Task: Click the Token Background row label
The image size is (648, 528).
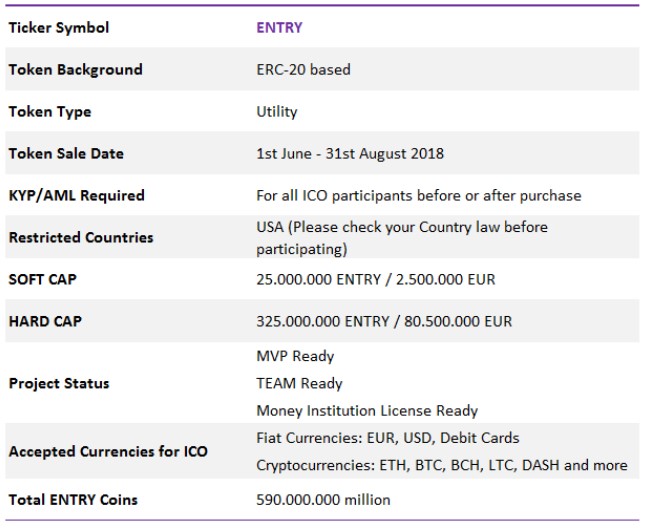Action: [x=75, y=70]
